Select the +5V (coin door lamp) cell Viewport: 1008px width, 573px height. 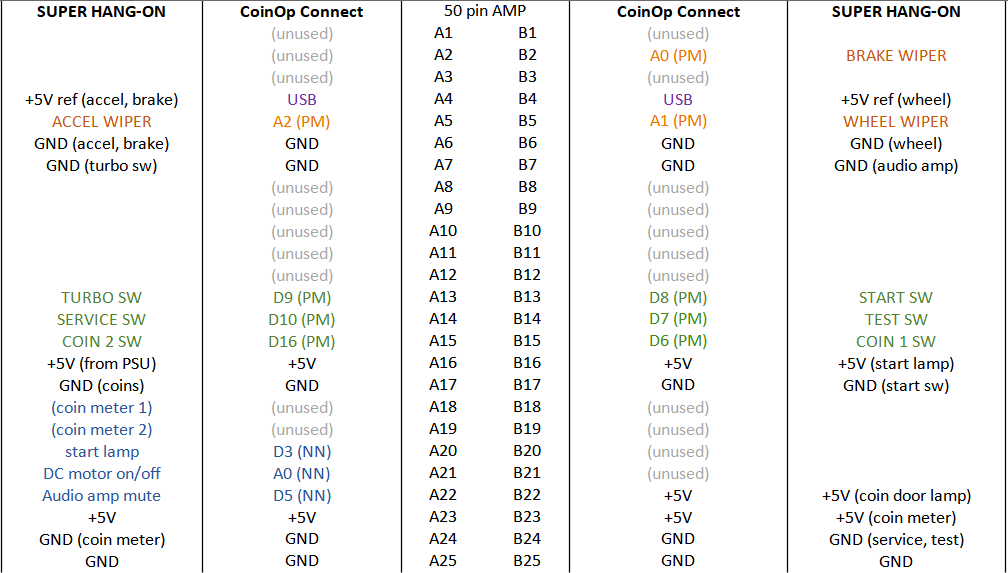click(895, 496)
